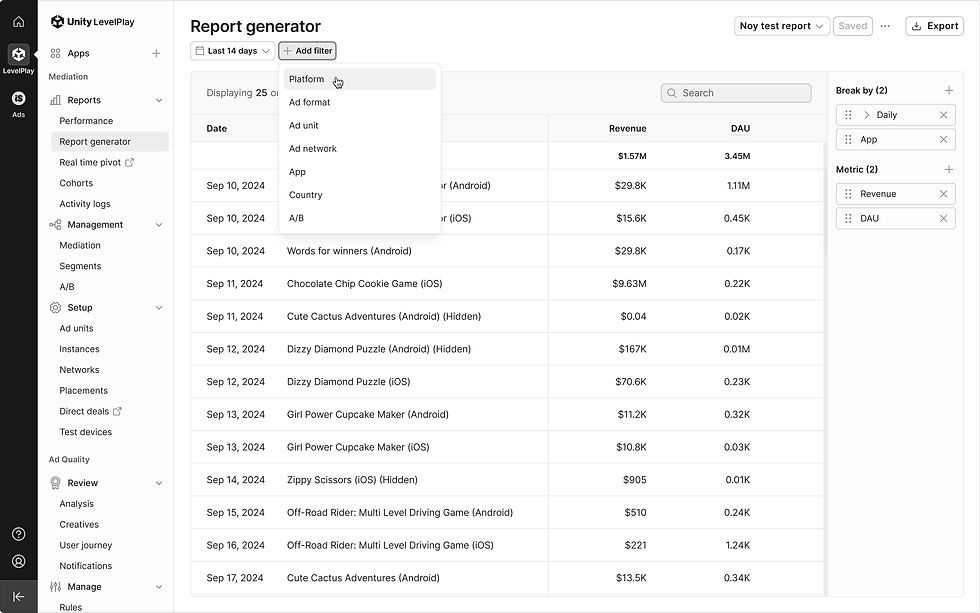
Task: Choose App from the filter menu
Action: [x=359, y=172]
